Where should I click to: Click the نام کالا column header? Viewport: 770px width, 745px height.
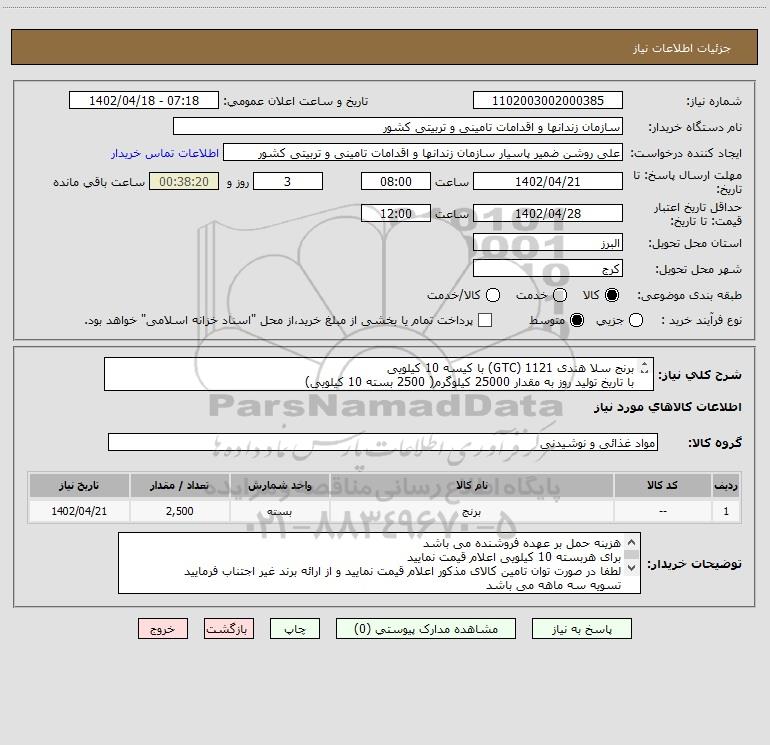pyautogui.click(x=471, y=486)
